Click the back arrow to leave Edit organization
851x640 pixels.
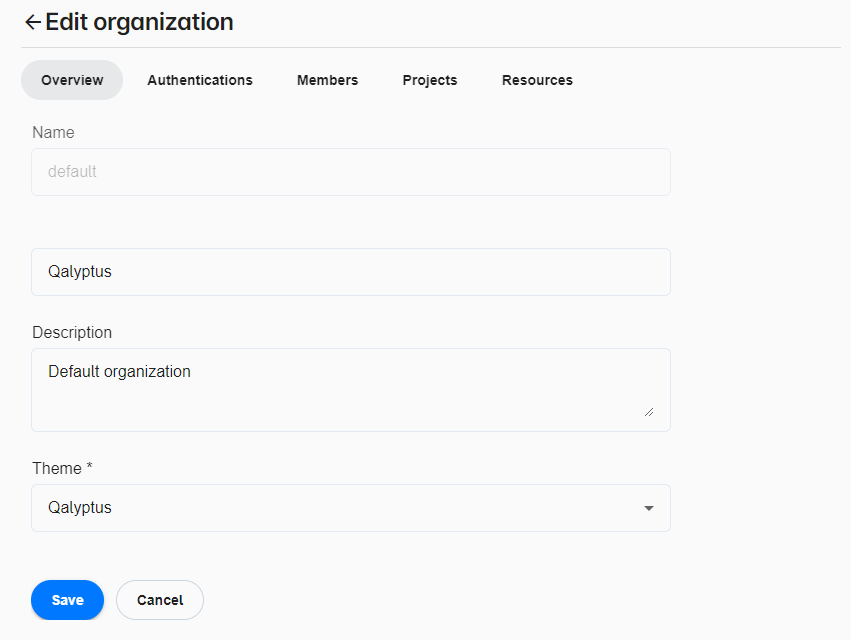32,21
